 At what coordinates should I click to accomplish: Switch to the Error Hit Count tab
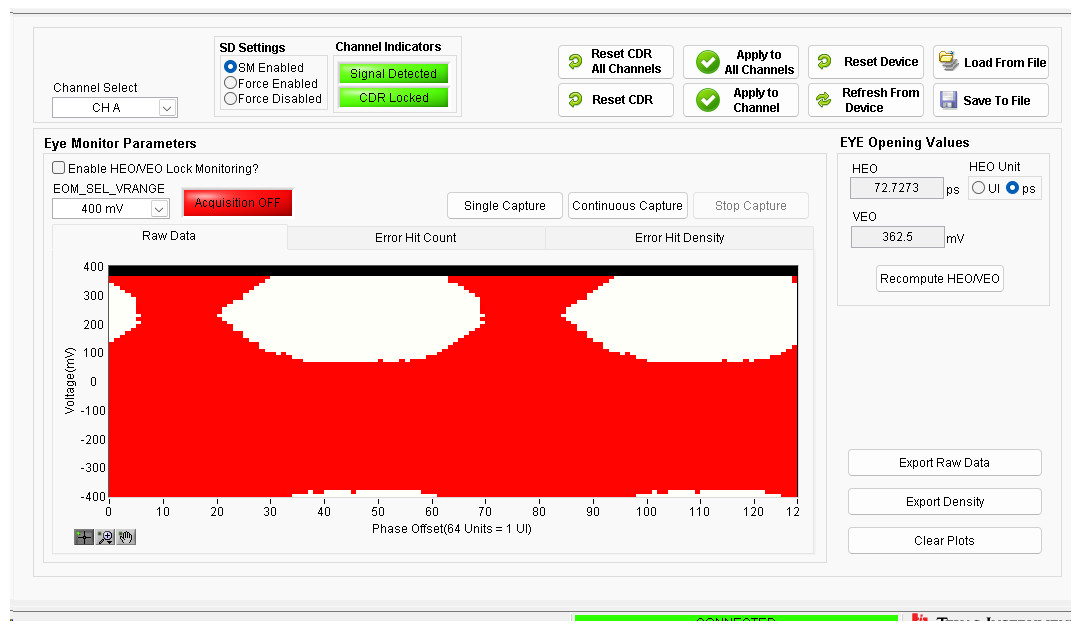(416, 237)
